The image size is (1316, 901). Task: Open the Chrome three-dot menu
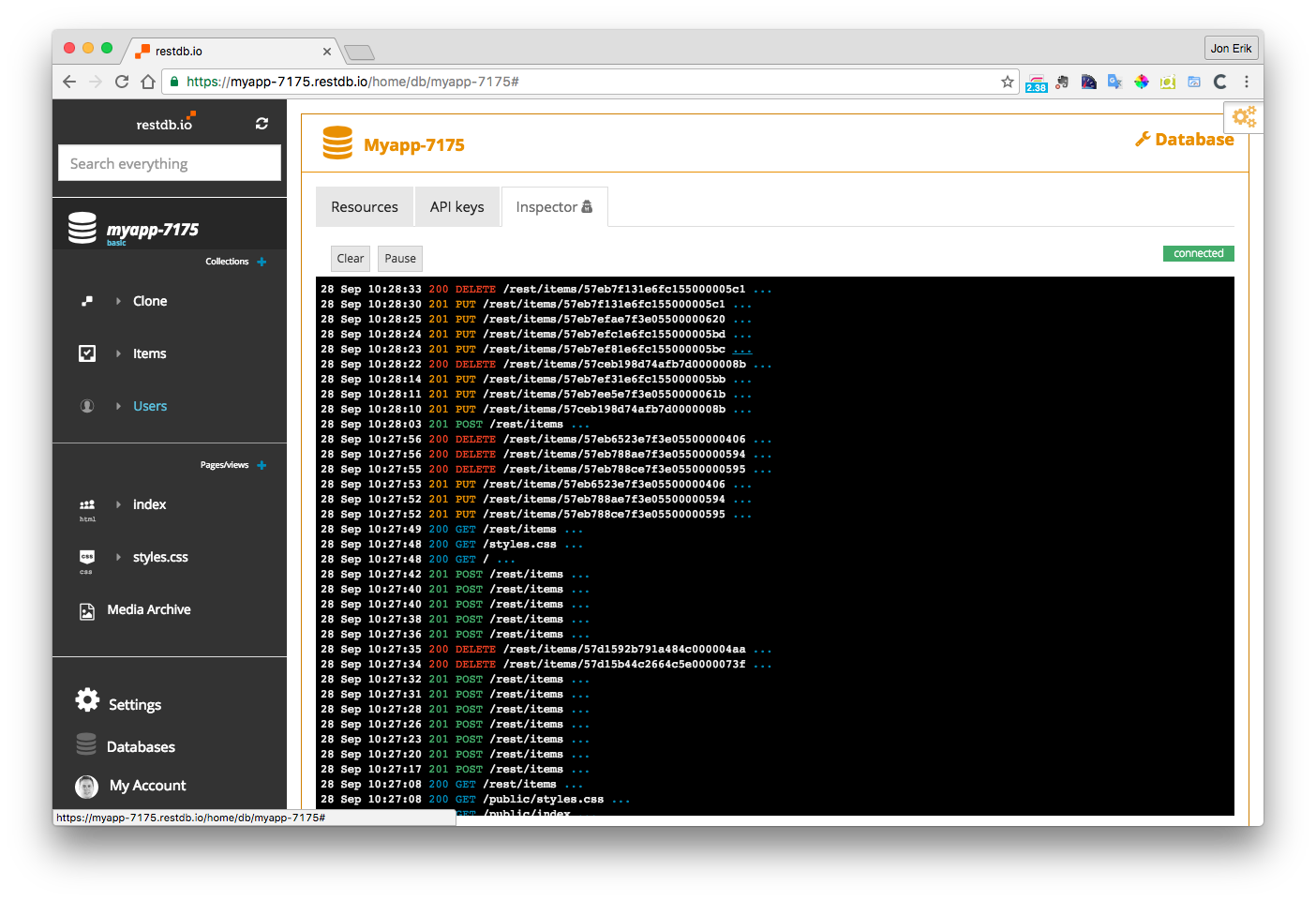click(1247, 82)
